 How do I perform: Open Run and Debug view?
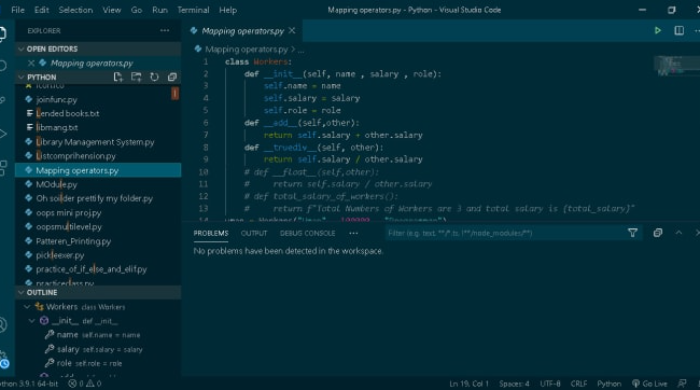coord(3,133)
